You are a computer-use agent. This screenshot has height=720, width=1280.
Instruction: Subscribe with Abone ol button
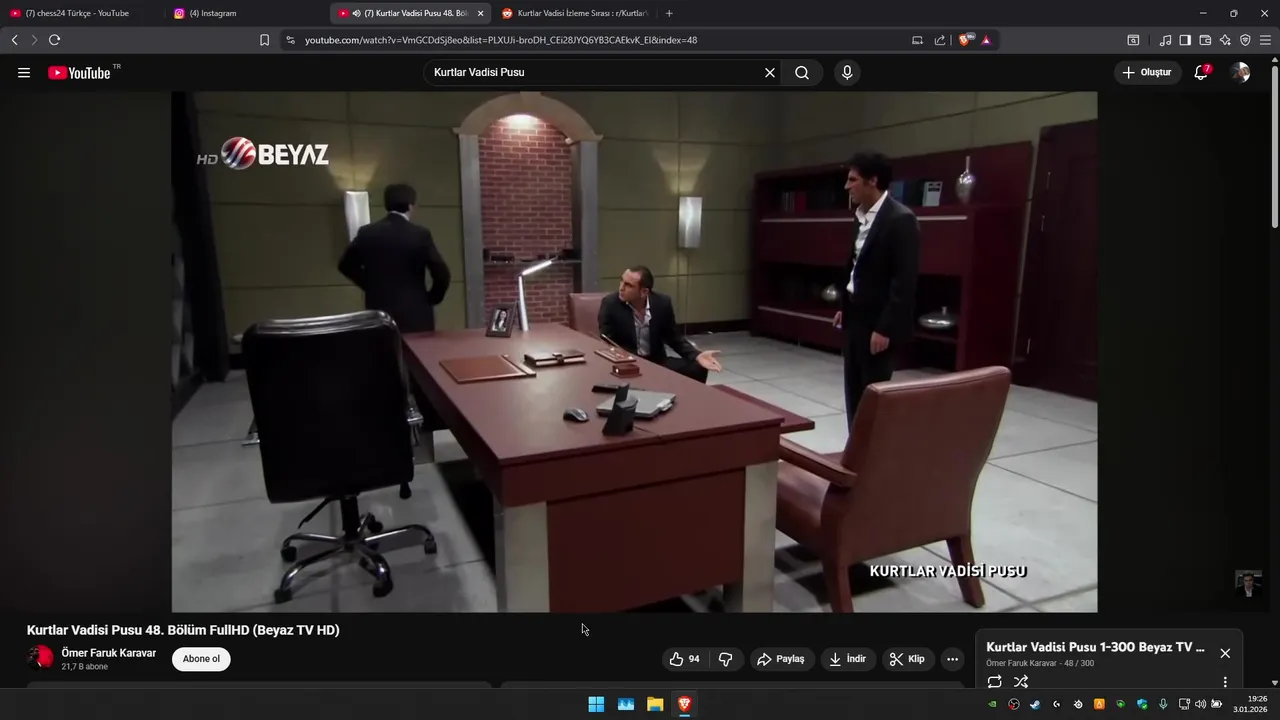[201, 659]
